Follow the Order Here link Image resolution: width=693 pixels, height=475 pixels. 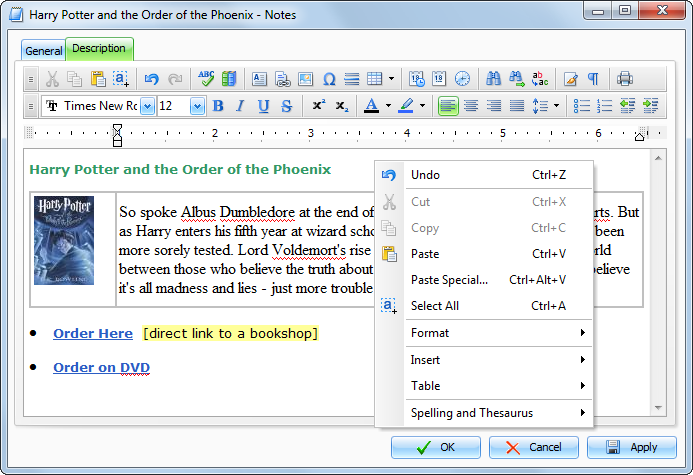93,334
